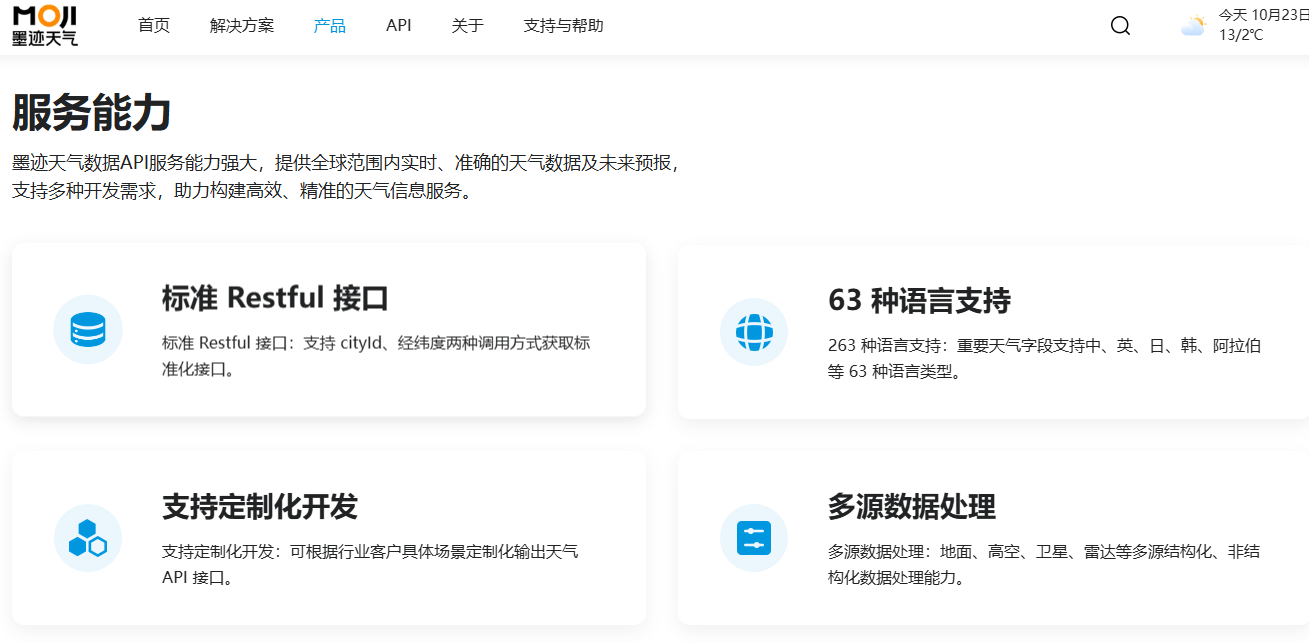
Task: Select the highlighted 产品 nav item
Action: pyautogui.click(x=330, y=26)
